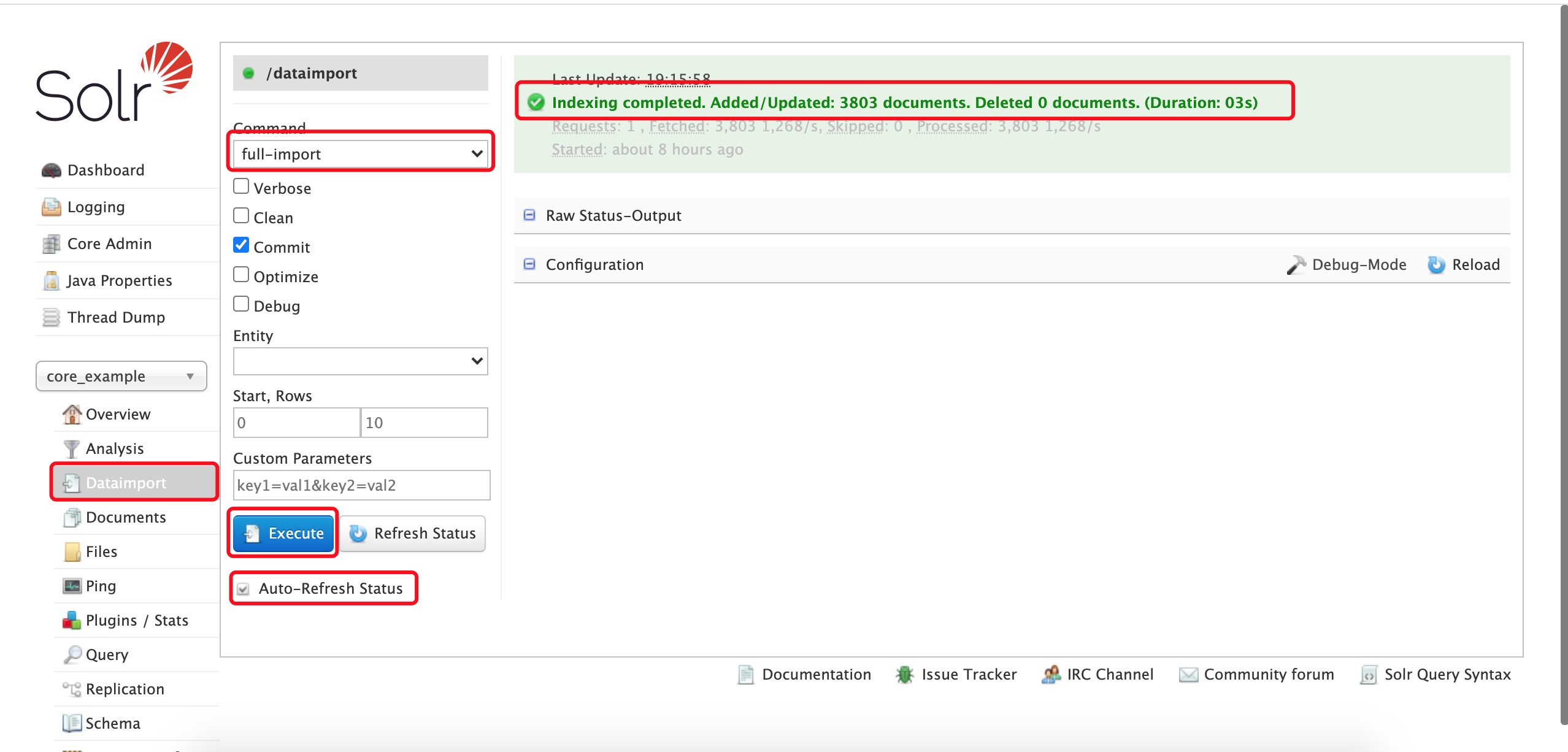Viewport: 1568px width, 752px height.
Task: Click the Debug-Mode link
Action: [x=1346, y=265]
